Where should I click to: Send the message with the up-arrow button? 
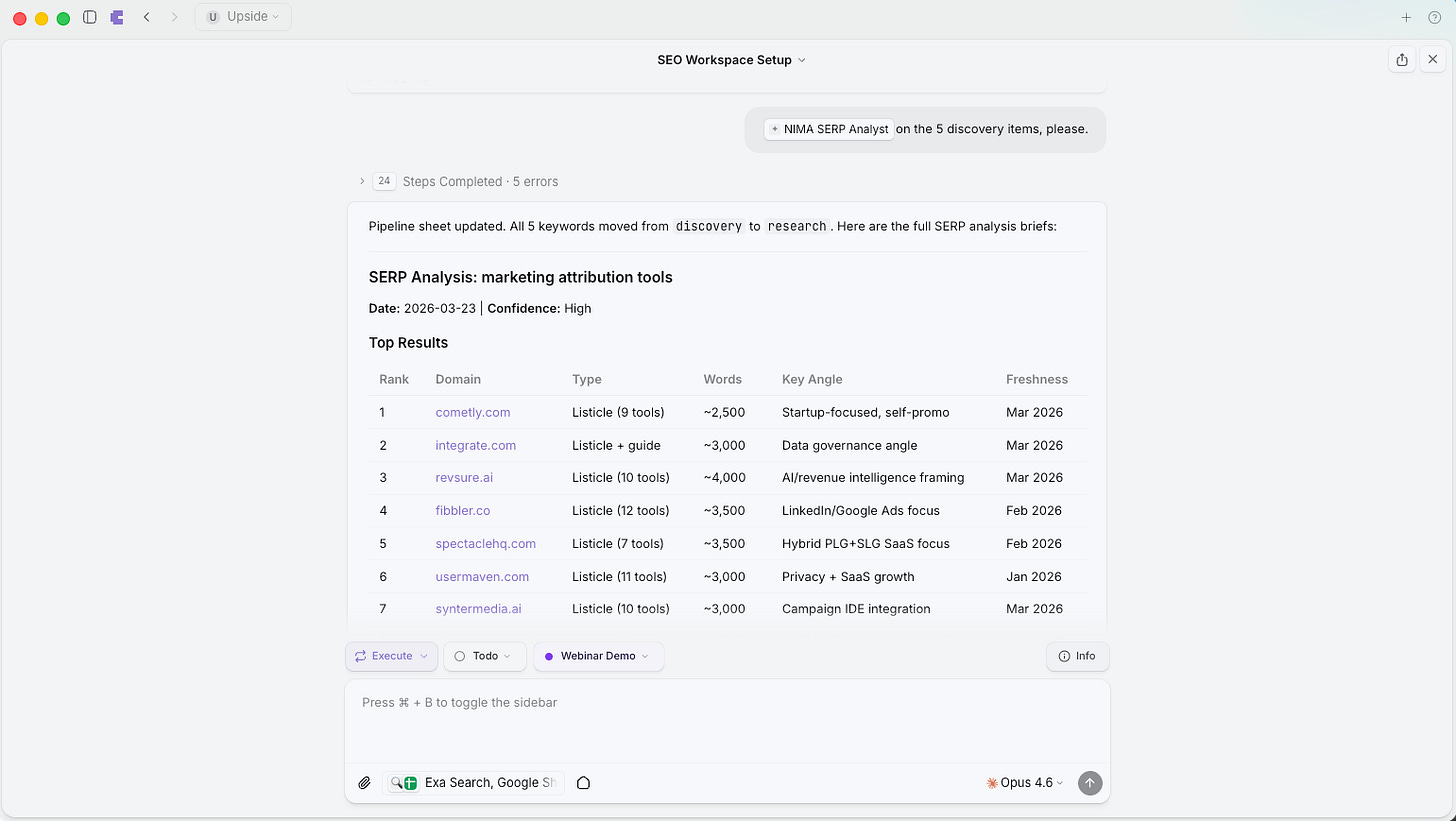(x=1089, y=783)
